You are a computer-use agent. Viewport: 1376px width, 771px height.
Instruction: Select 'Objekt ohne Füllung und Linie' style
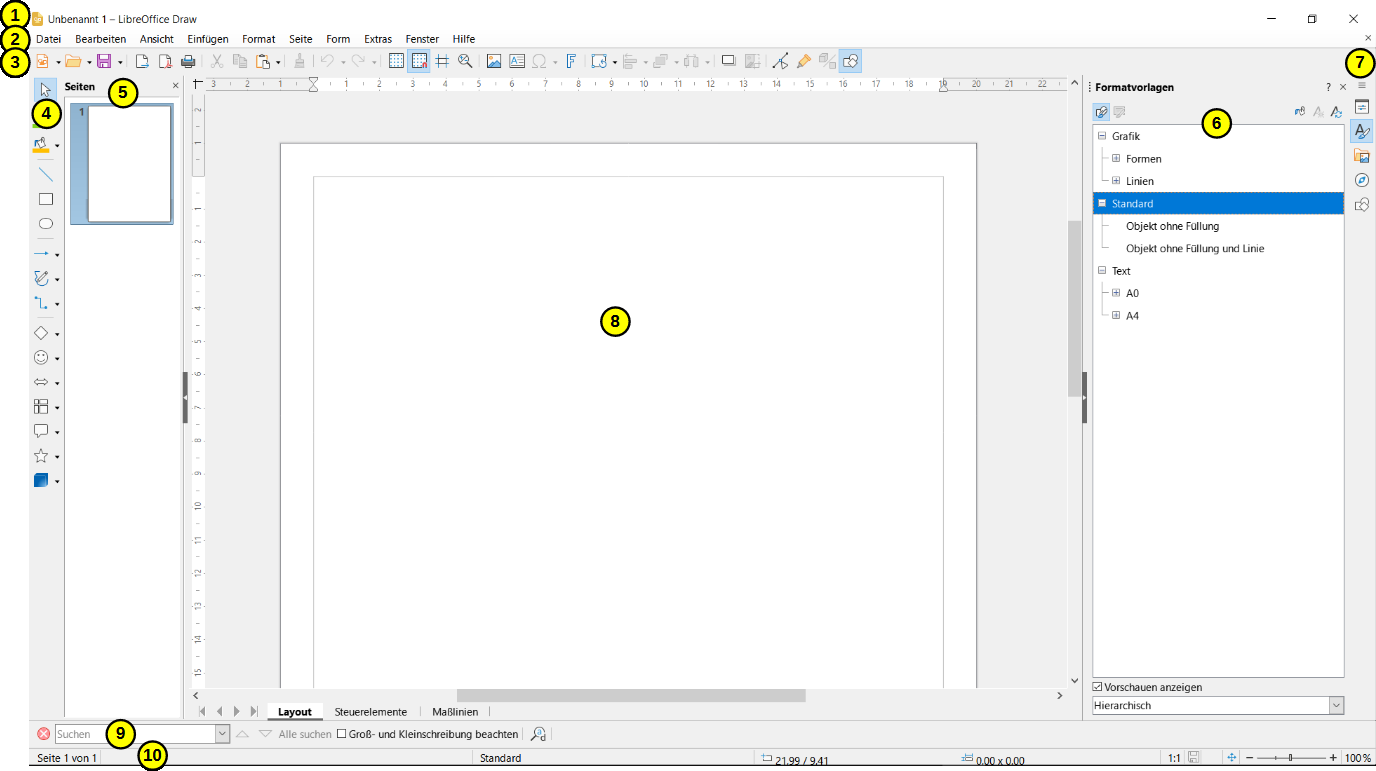point(1195,248)
